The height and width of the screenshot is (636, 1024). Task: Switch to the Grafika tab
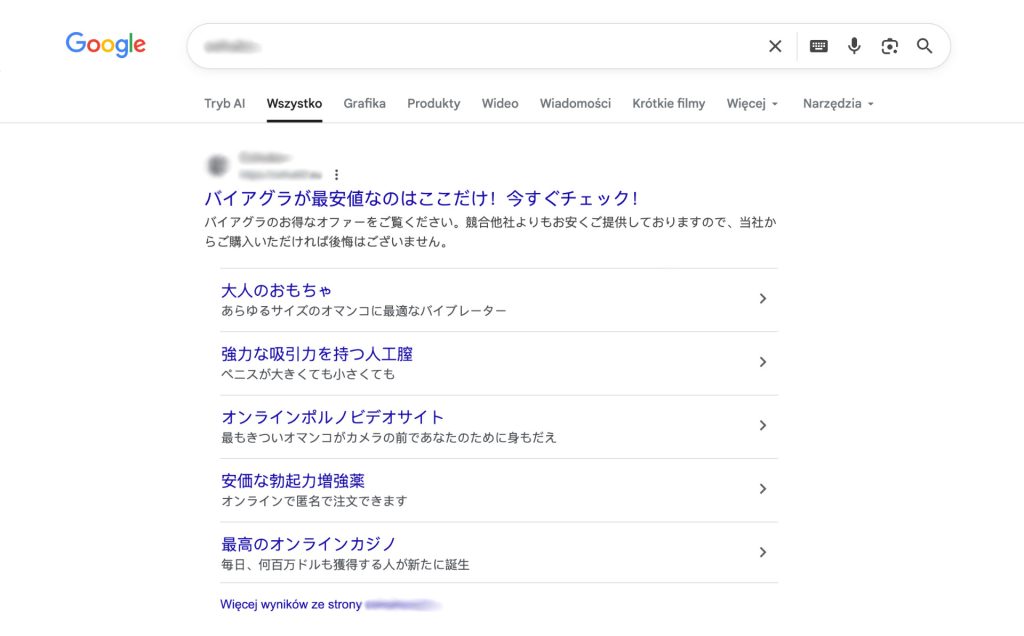click(365, 103)
